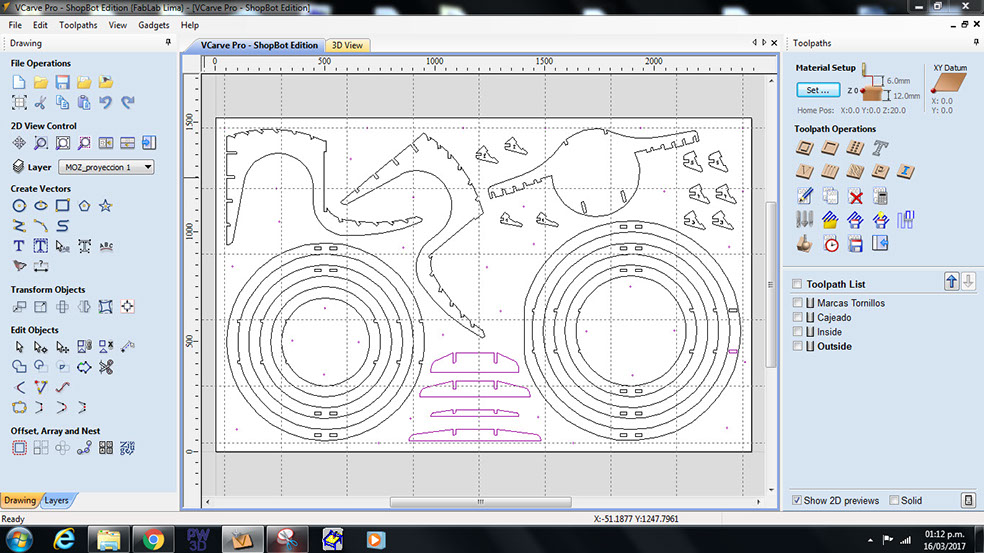Check the Marcas Tornillos toolpath

click(798, 303)
